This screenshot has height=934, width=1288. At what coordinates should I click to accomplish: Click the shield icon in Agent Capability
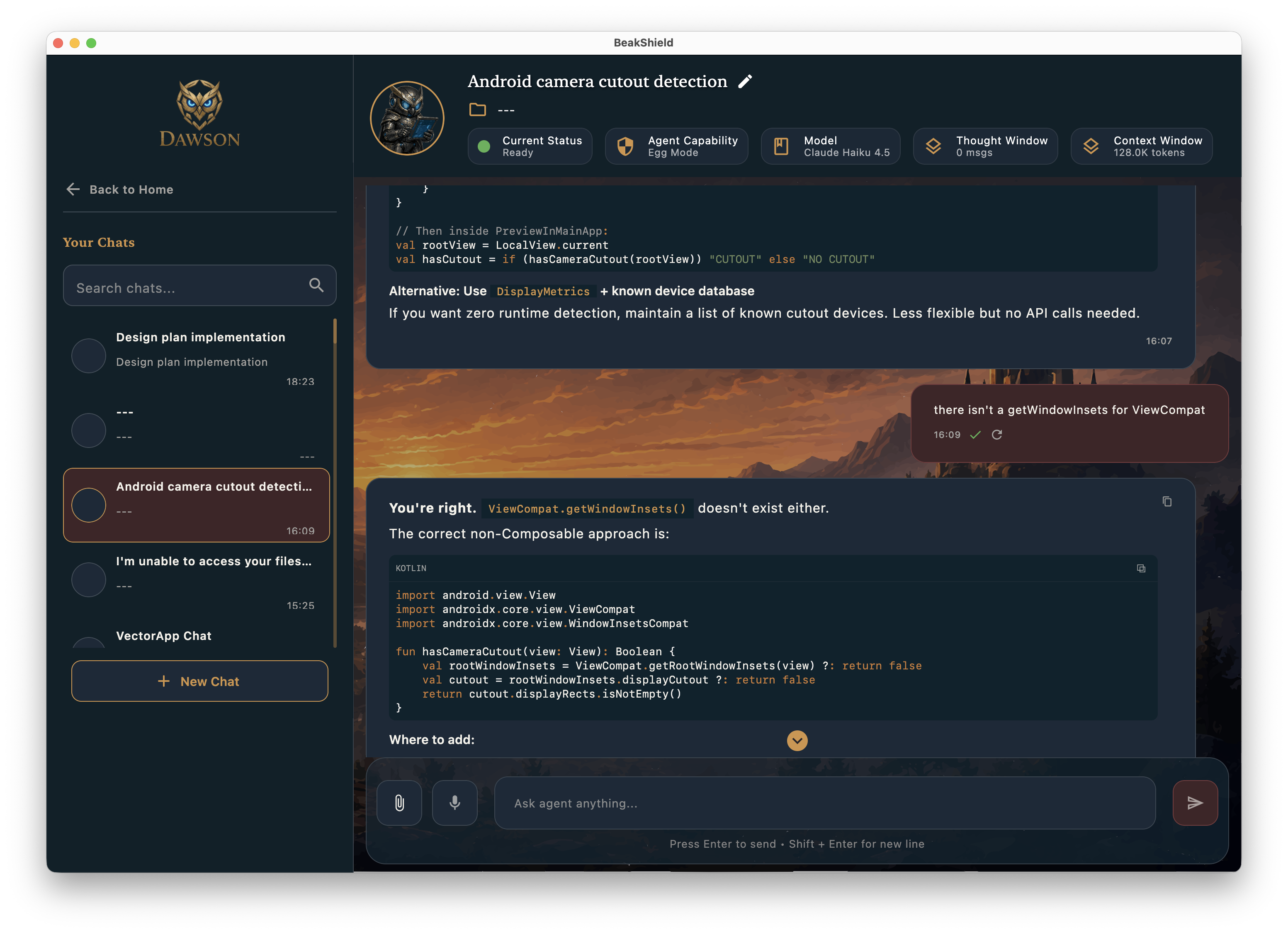point(625,146)
